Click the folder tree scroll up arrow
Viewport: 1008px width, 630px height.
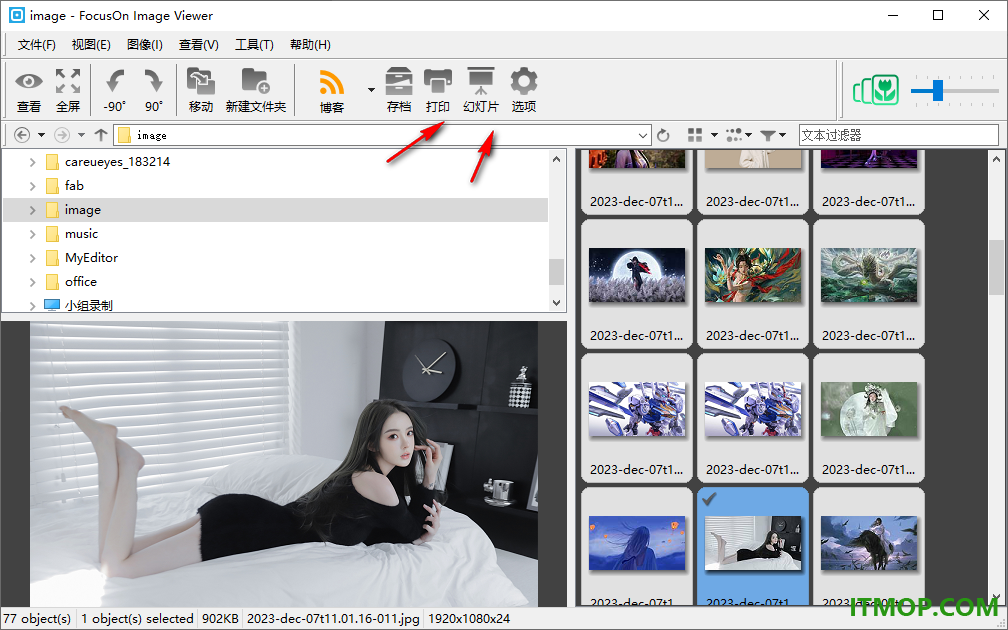coord(557,159)
